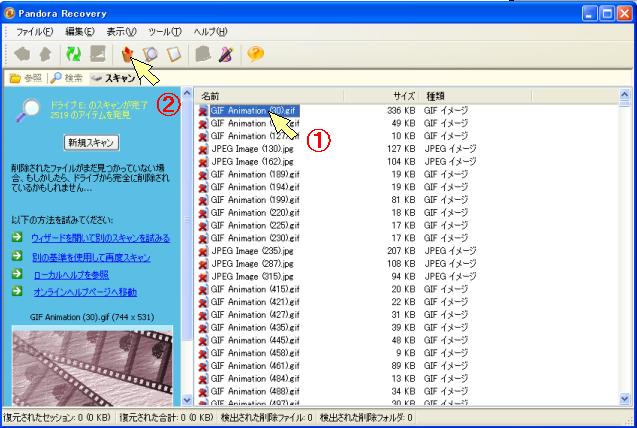Click deleted-file icon beside JPEG Image (235).jpg
The height and width of the screenshot is (428, 637).
click(x=203, y=251)
